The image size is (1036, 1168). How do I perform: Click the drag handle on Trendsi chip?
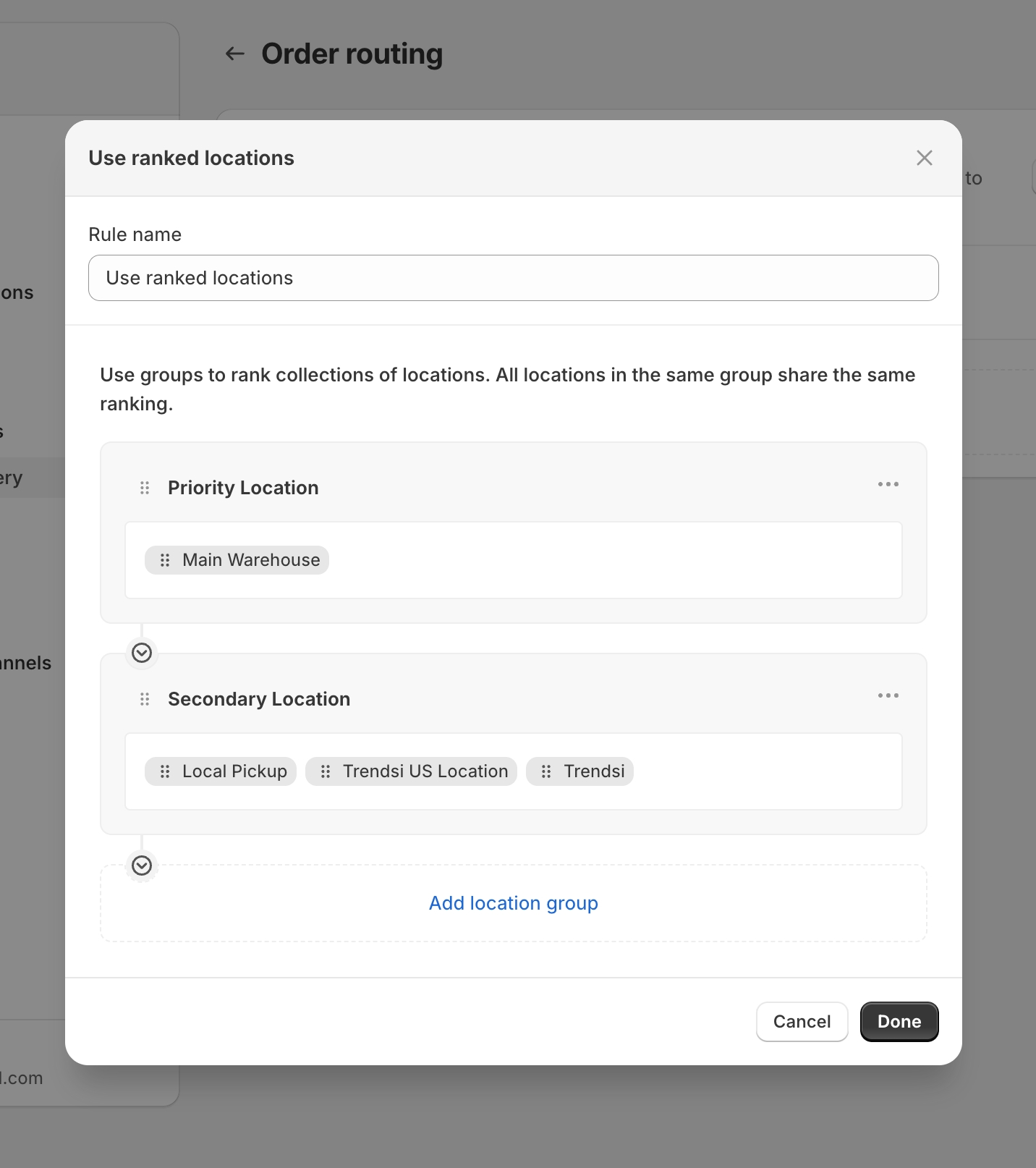pos(546,771)
